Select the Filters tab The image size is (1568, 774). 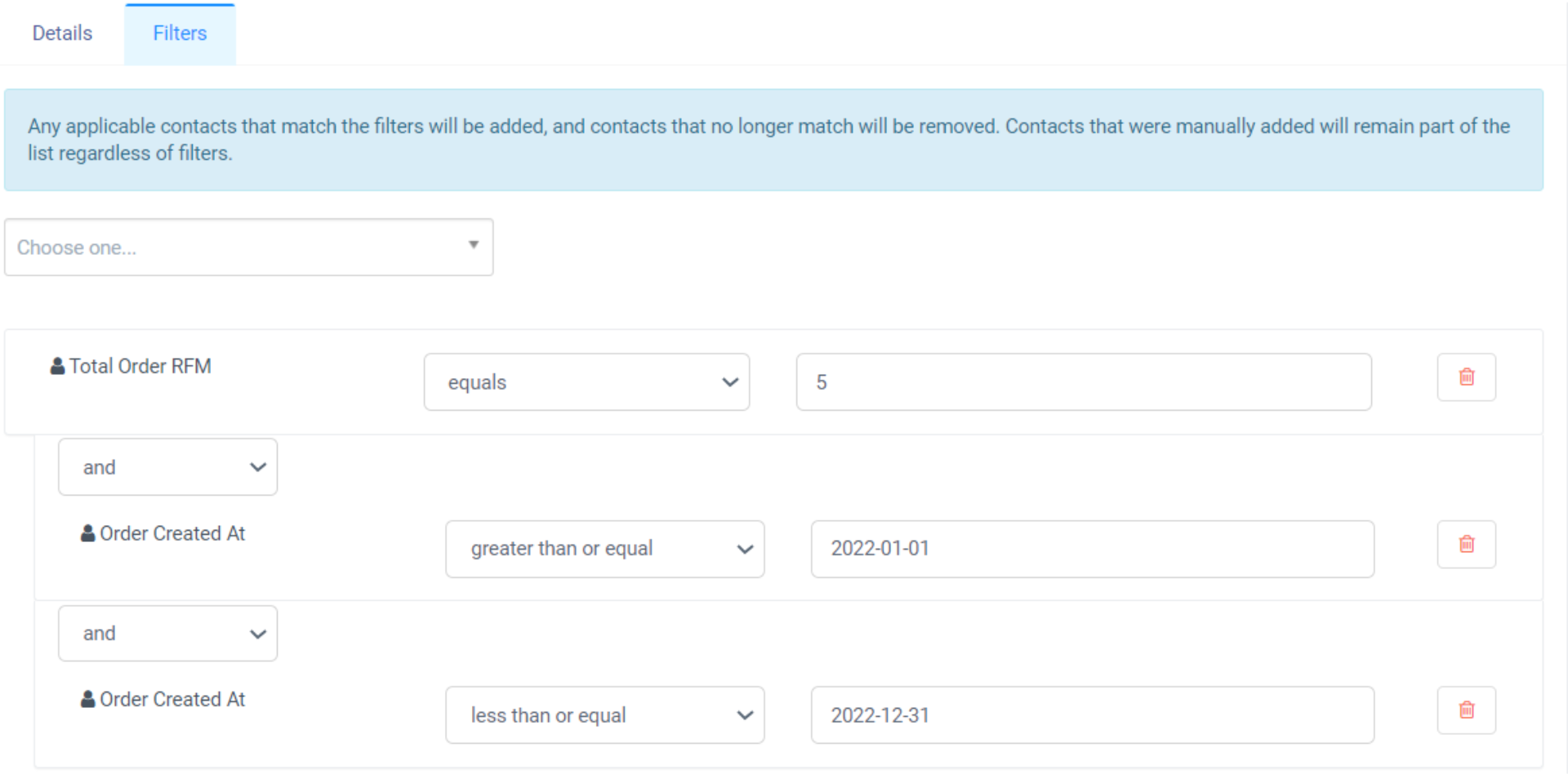[180, 33]
